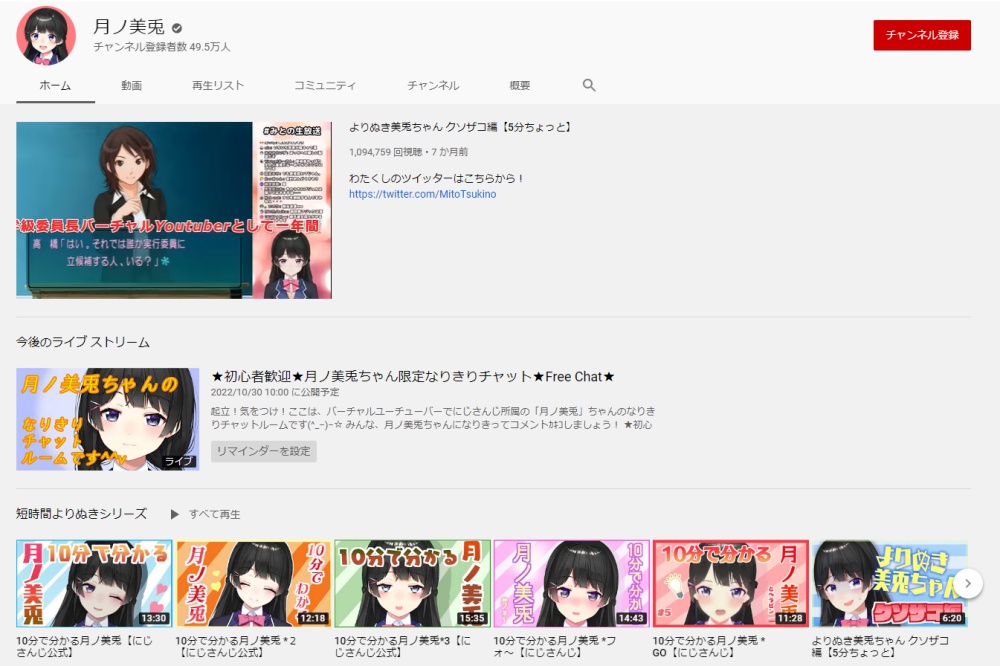This screenshot has width=1000, height=666.
Task: Play the featured channel trailer video
Action: click(174, 210)
